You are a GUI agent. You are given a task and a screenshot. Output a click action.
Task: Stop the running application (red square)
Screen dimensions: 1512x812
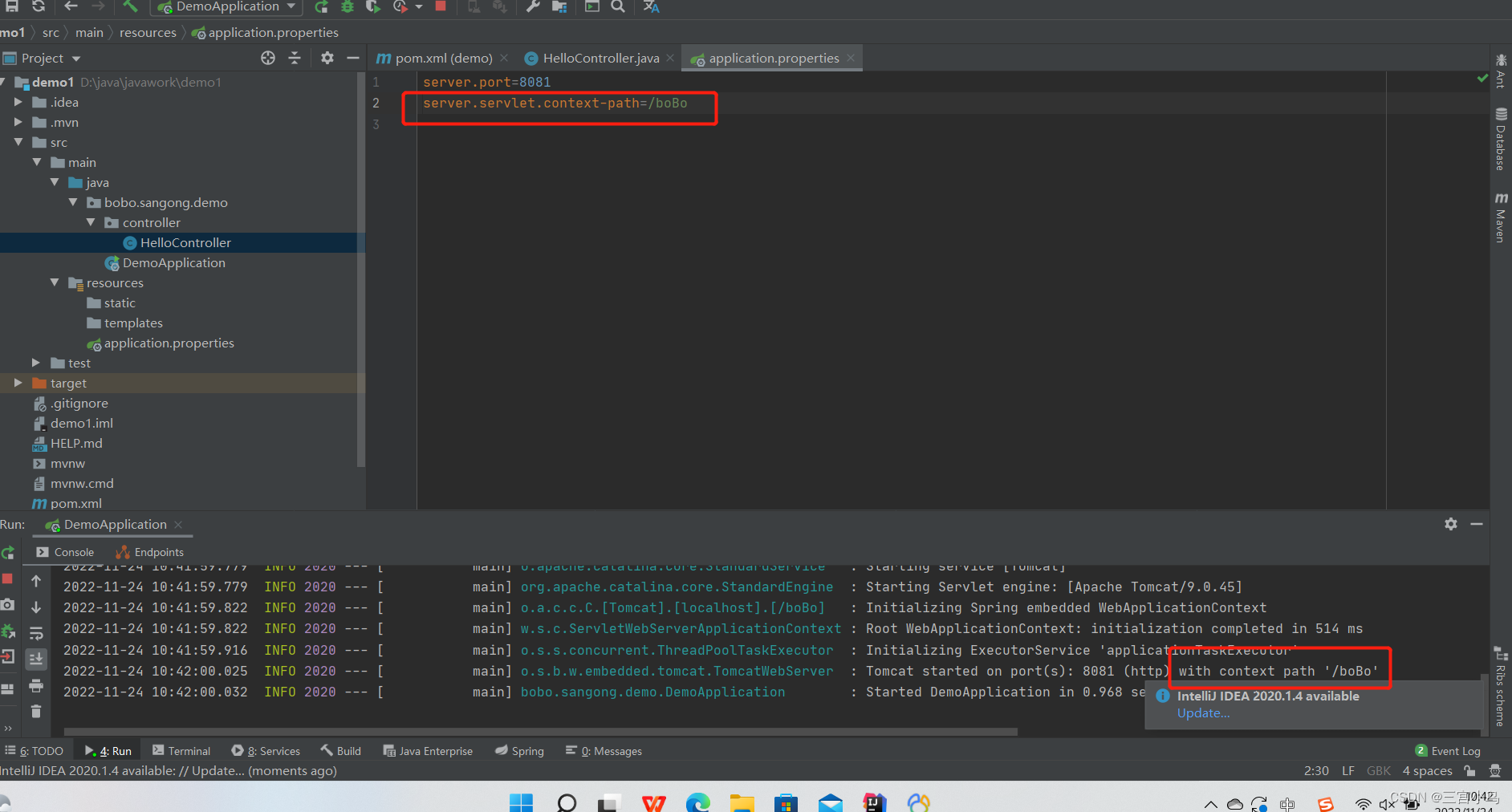coord(441,6)
